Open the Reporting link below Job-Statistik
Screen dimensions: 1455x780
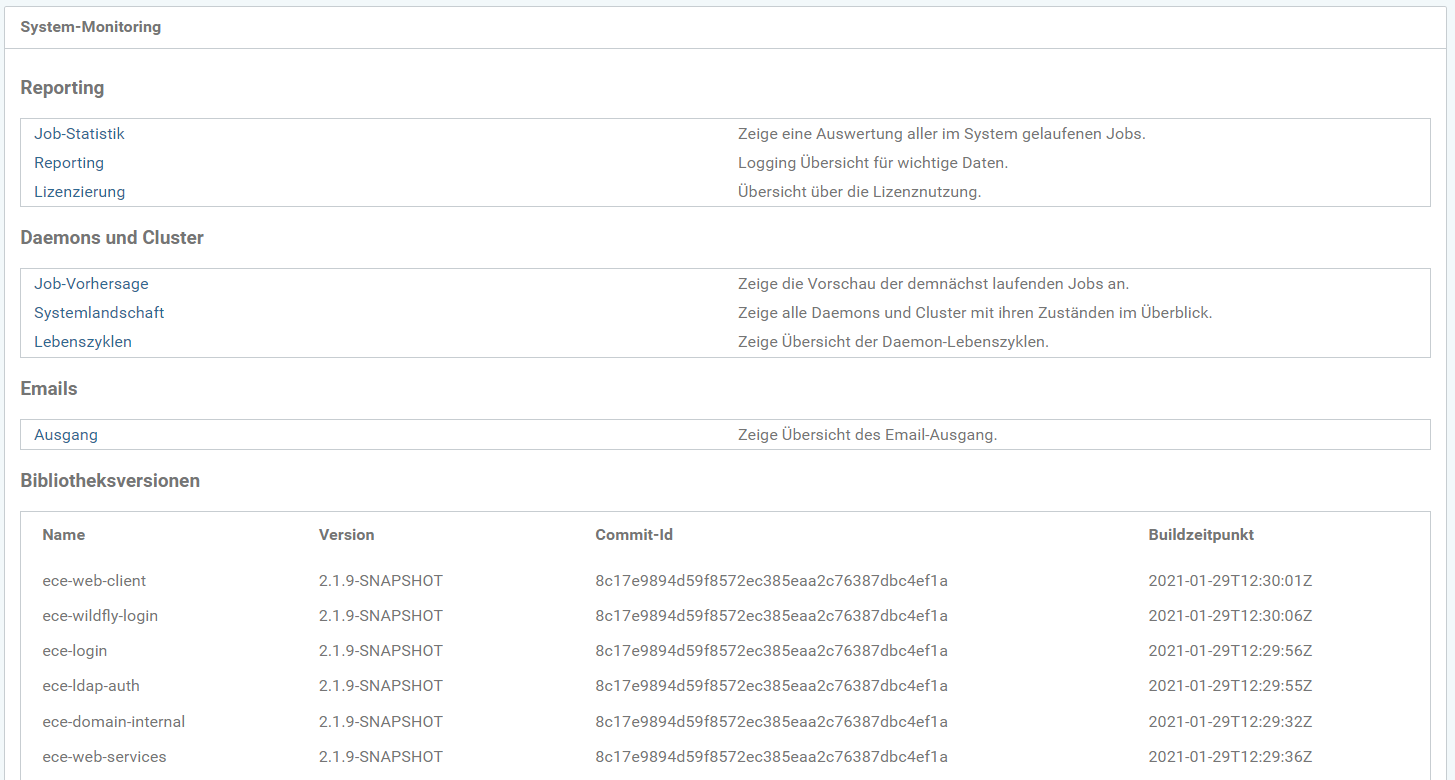coord(69,163)
